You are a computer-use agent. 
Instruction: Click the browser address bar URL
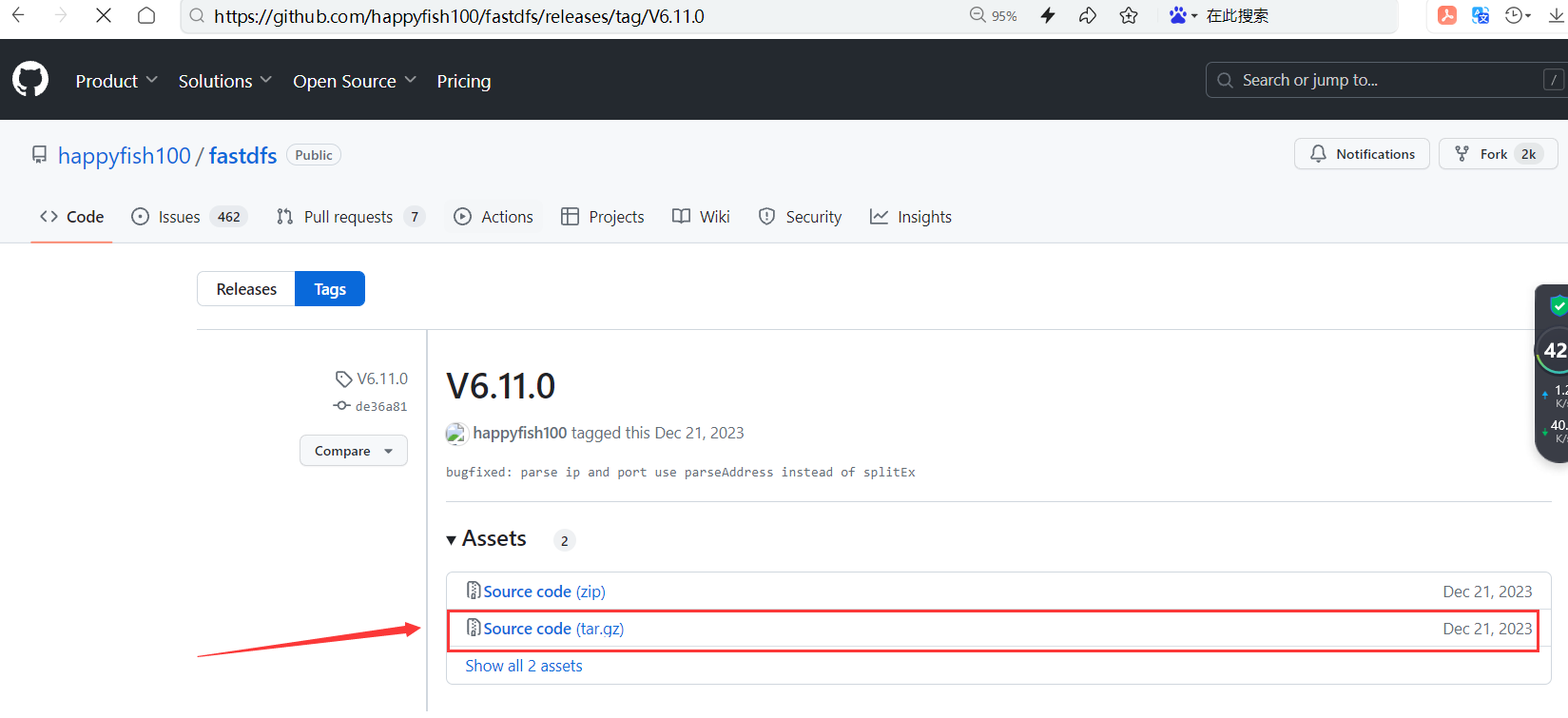click(459, 16)
